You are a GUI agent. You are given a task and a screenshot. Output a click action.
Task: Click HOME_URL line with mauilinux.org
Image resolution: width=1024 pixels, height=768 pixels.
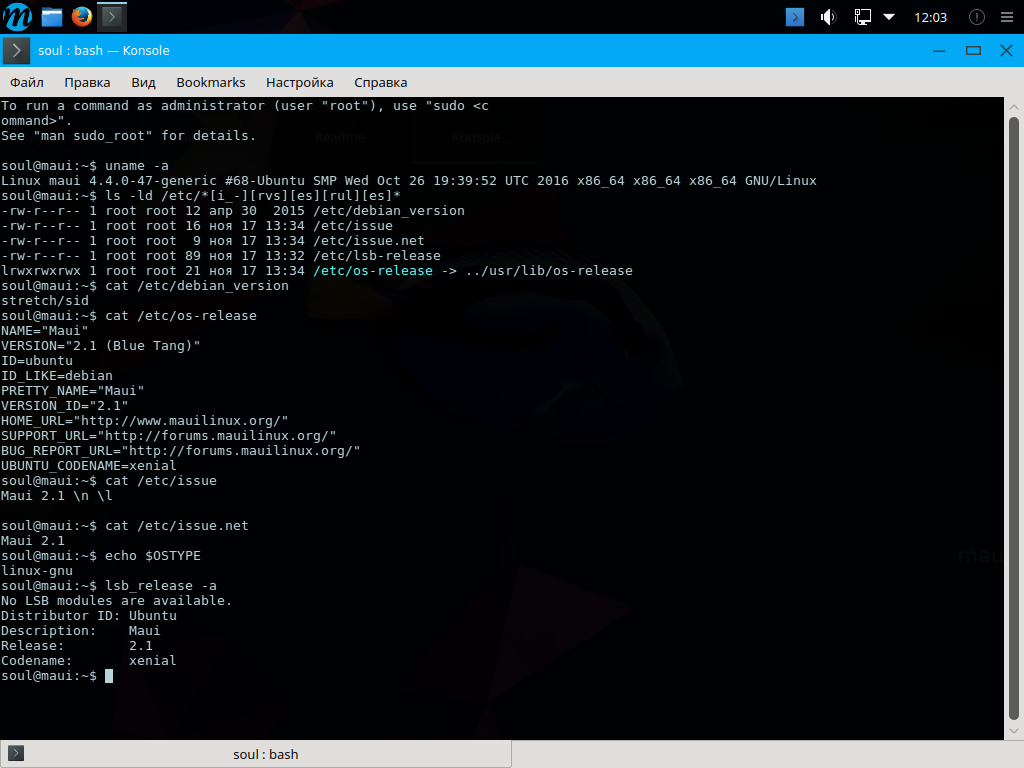point(144,421)
